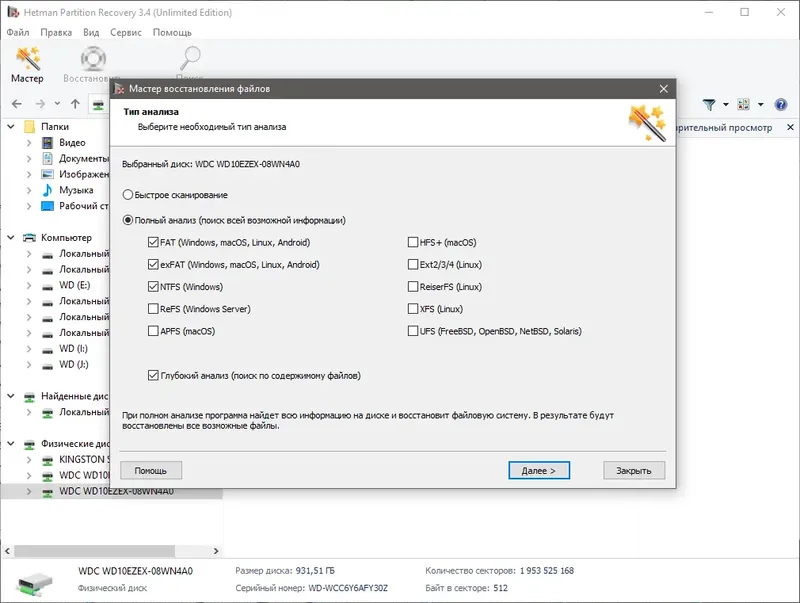This screenshot has width=800, height=603.
Task: Click the tree panel horizontal scrollbar
Action: click(x=95, y=551)
